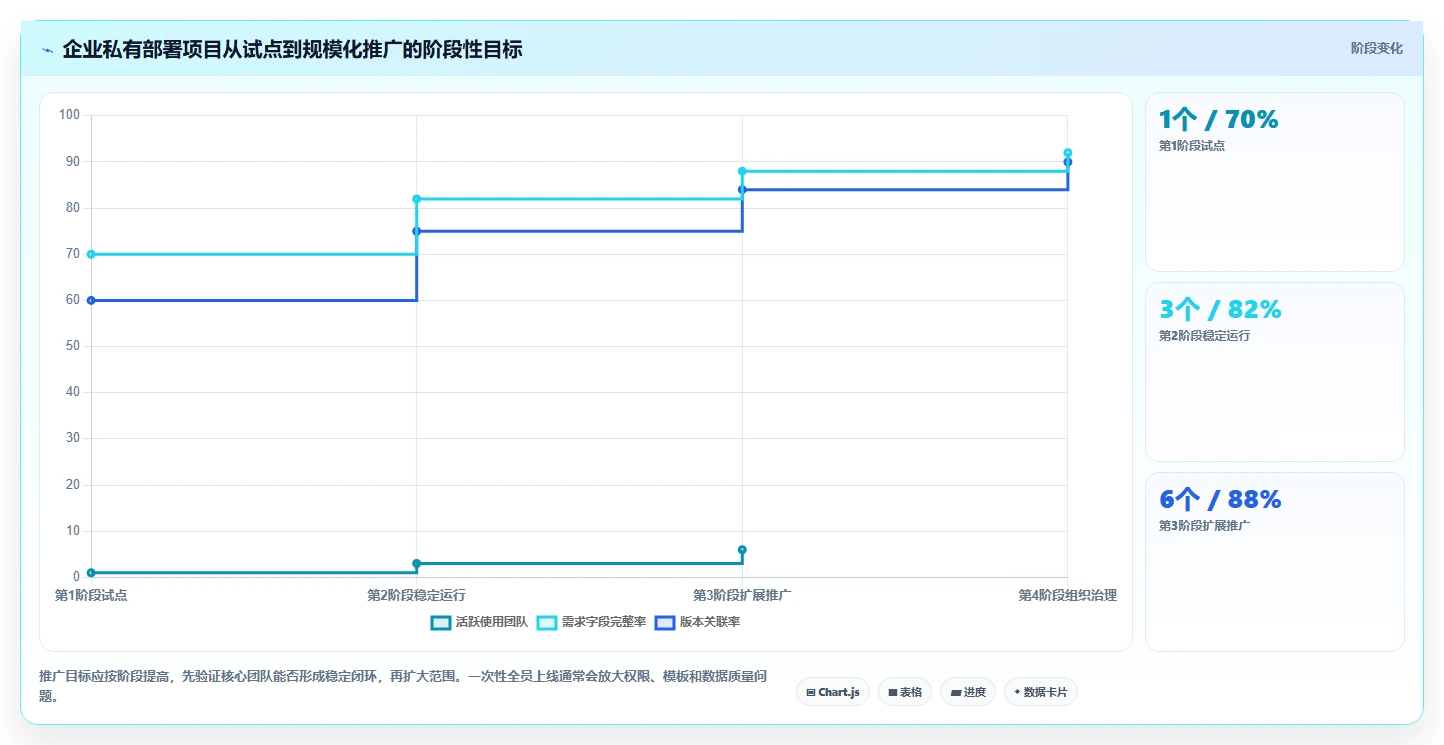Click the lightning icon beside the title
The width and height of the screenshot is (1444, 745).
coord(47,49)
